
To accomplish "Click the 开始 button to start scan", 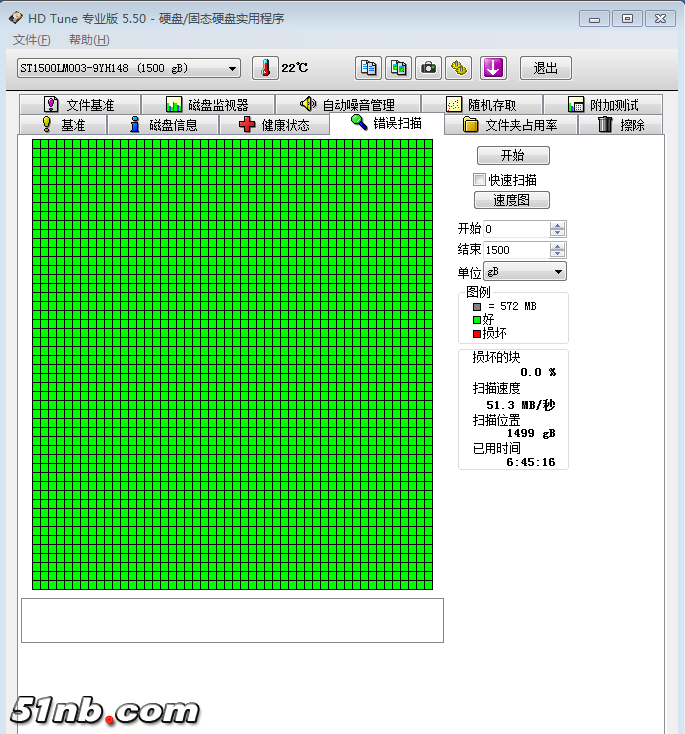I will tap(512, 156).
